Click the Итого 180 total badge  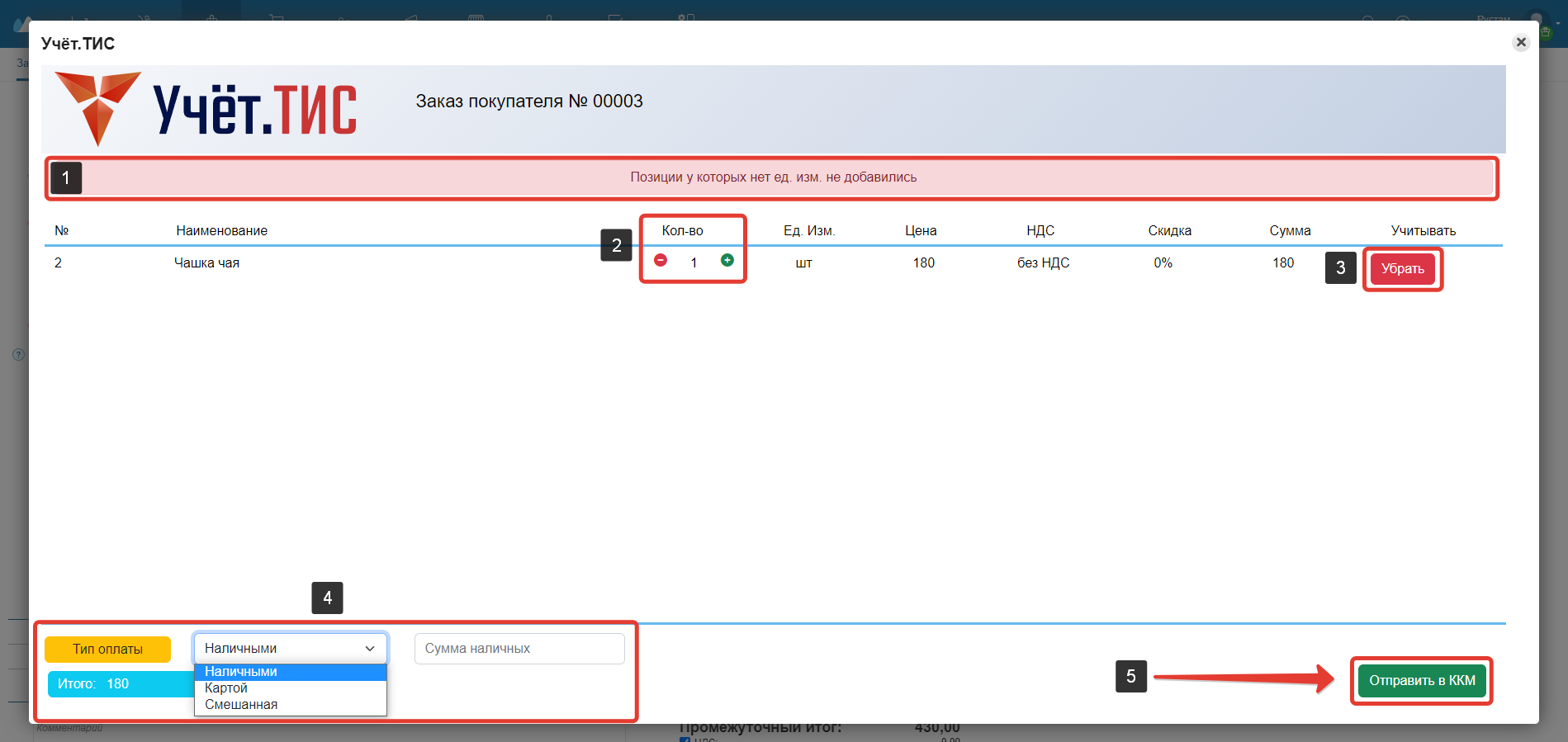pyautogui.click(x=121, y=684)
